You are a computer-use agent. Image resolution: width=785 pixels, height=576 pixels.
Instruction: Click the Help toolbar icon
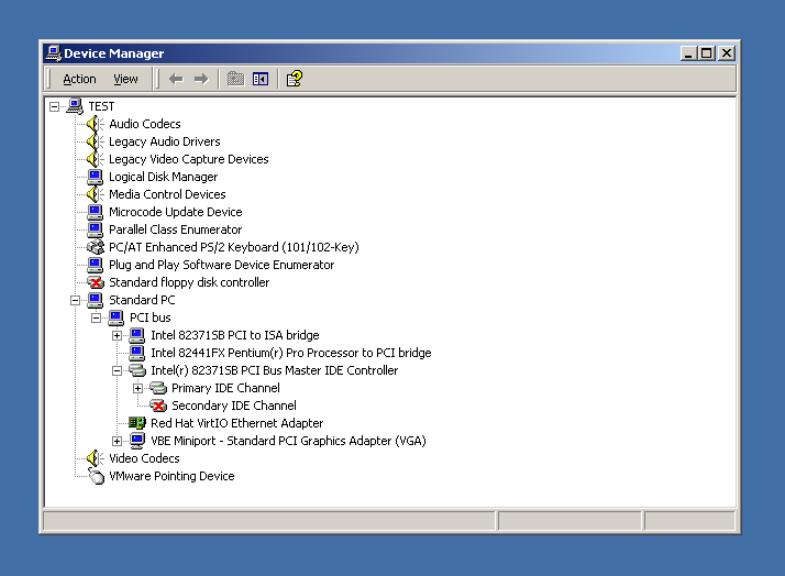(294, 79)
